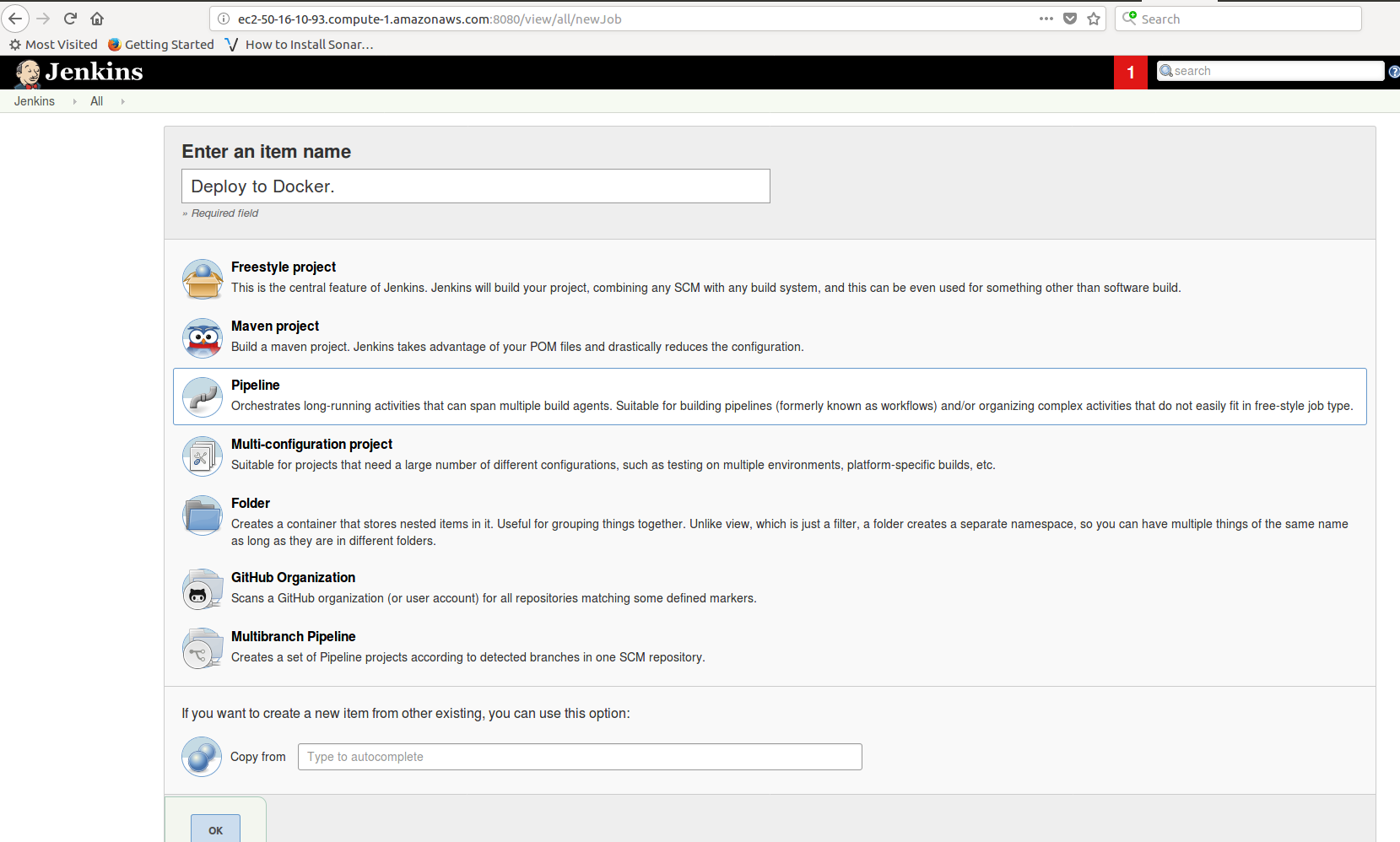The image size is (1400, 842).
Task: Expand the Jenkins breadcrumb arrow
Action: click(x=74, y=101)
